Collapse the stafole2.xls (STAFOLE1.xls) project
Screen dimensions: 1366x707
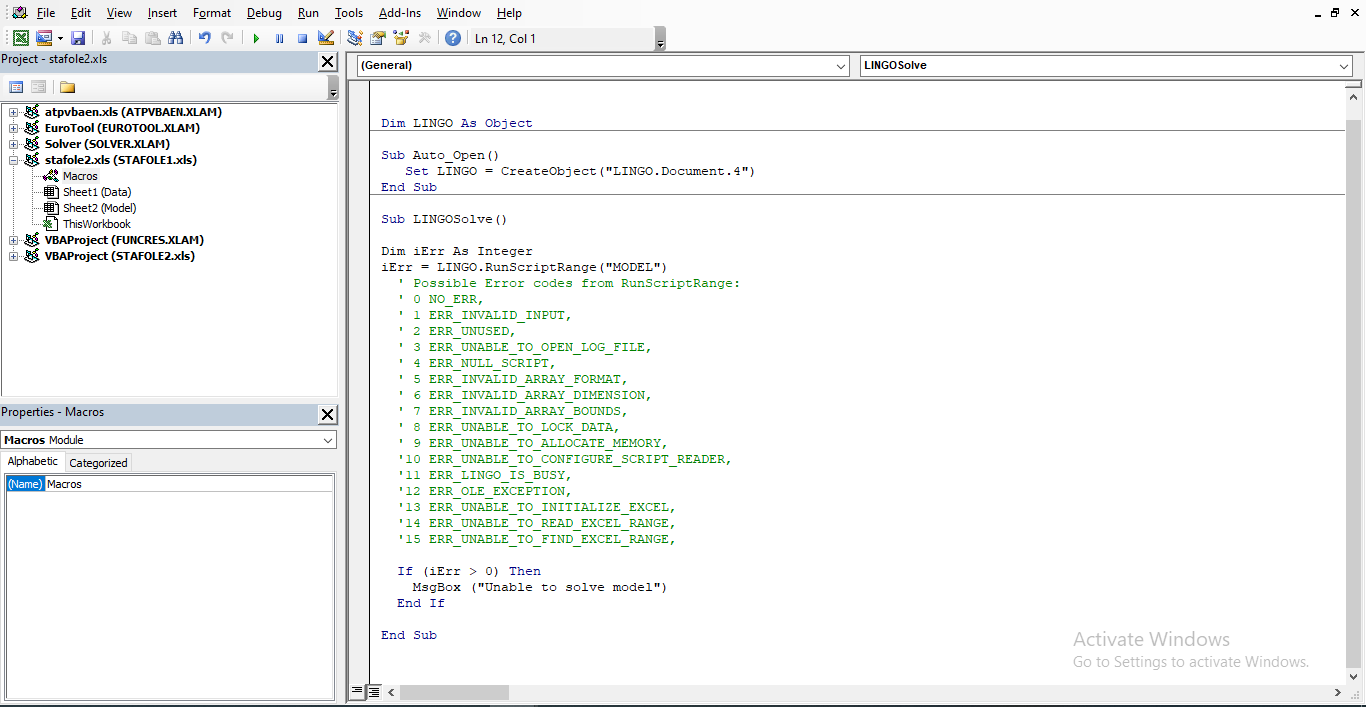coord(13,159)
